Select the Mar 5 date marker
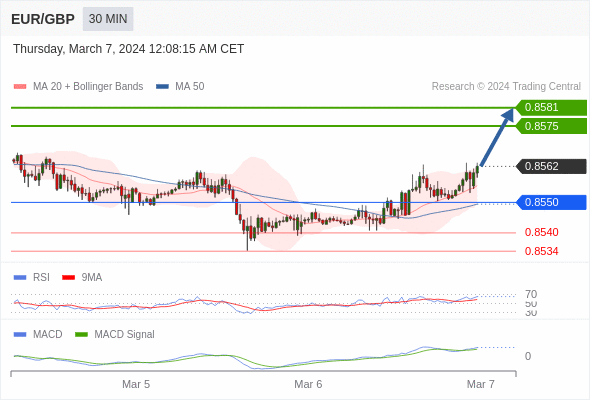This screenshot has height=400, width=590. coord(136,384)
